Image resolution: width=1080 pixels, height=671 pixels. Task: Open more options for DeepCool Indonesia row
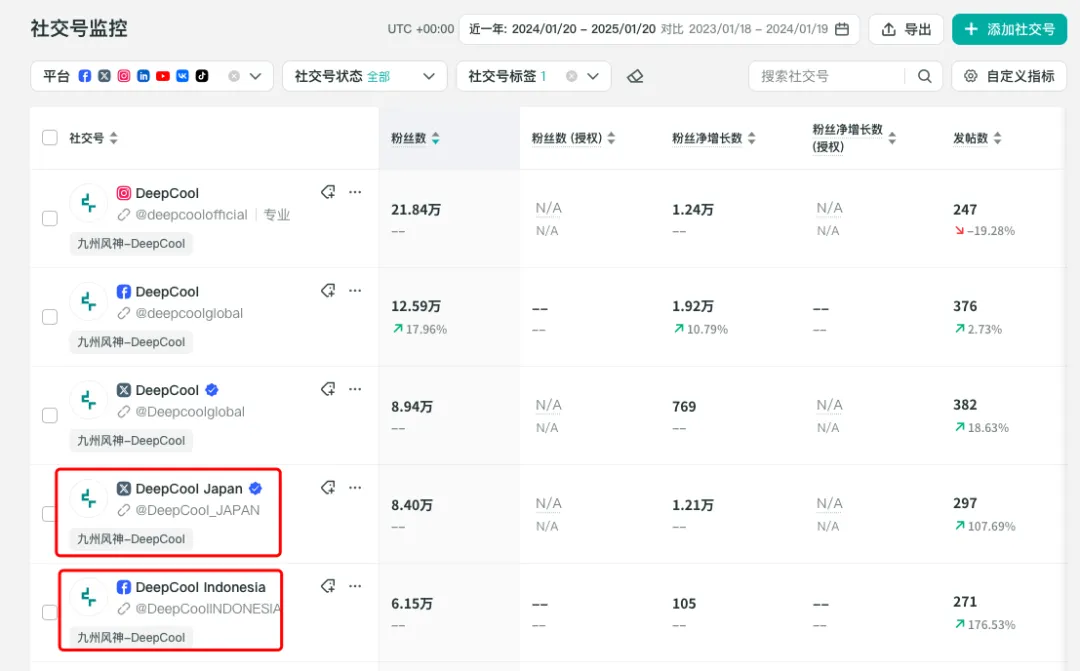[355, 586]
